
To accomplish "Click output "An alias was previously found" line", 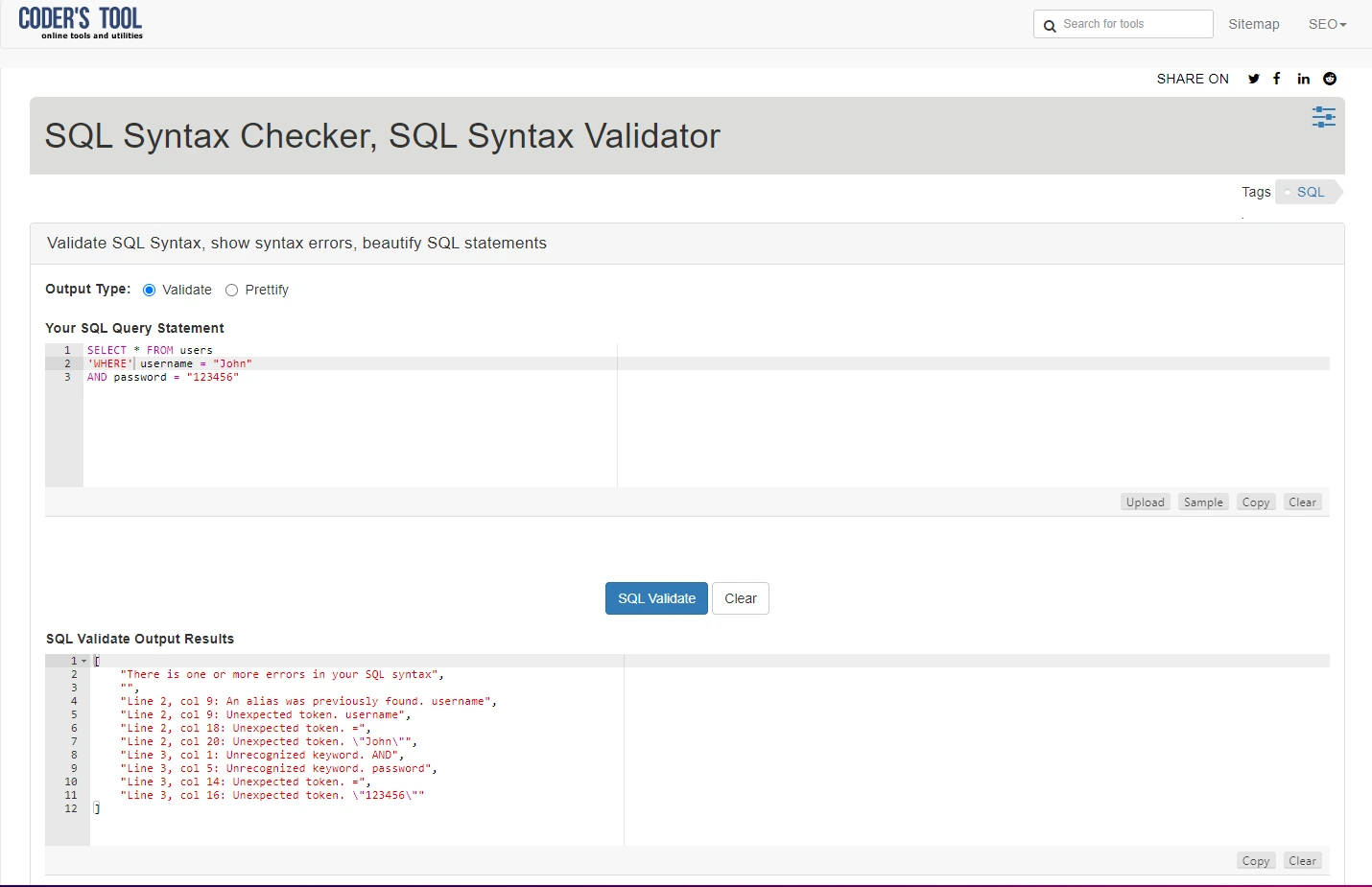I will pyautogui.click(x=308, y=701).
